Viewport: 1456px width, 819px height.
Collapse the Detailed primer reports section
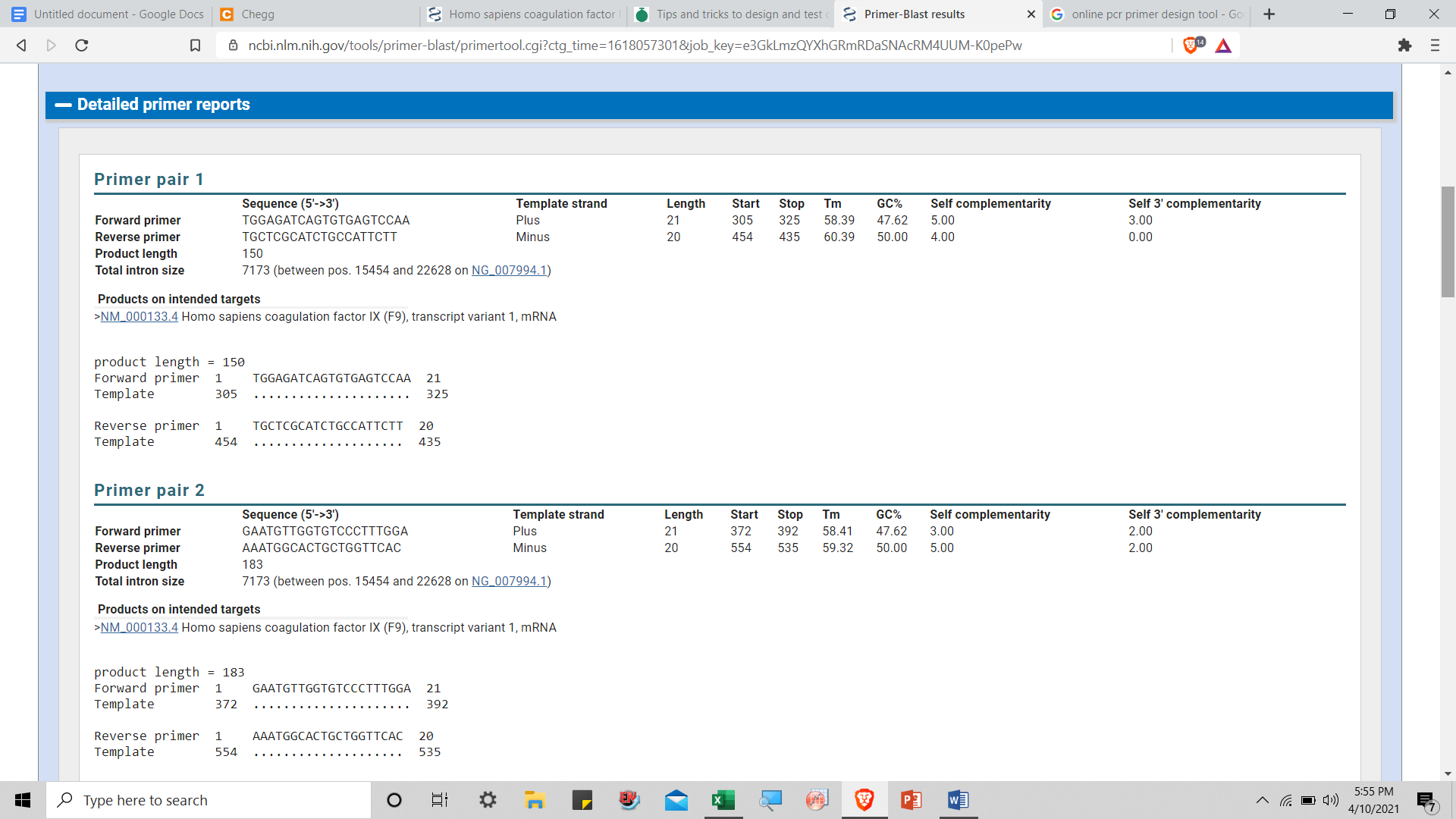[64, 105]
